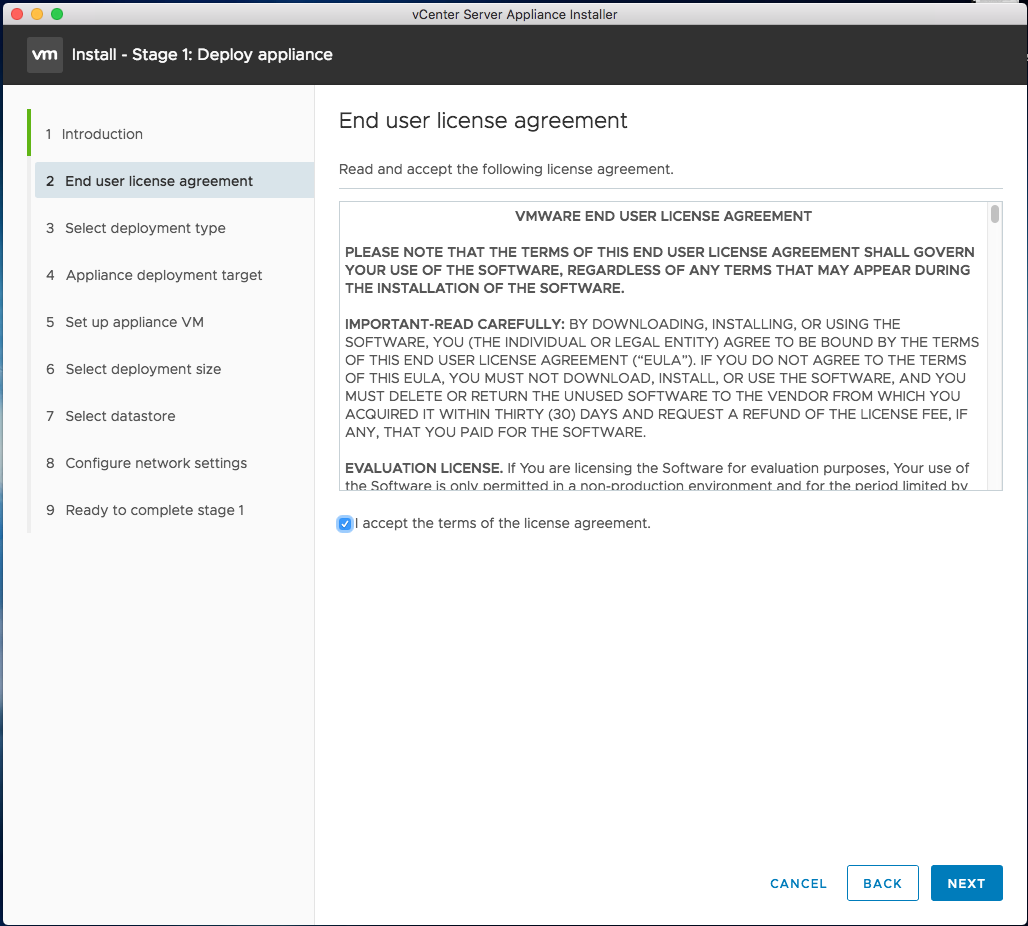Maximize the window with the green button
The height and width of the screenshot is (926, 1028).
(57, 14)
